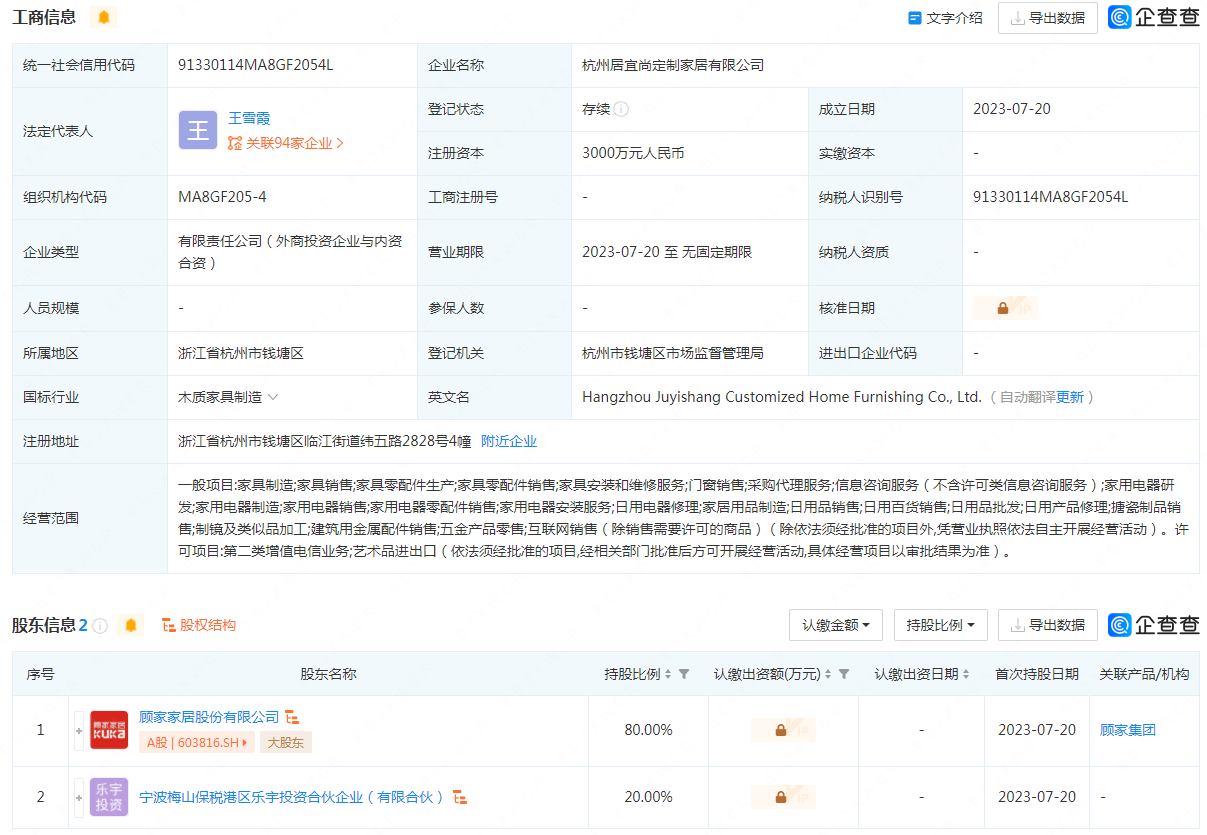
Task: Click the locked 认缴出资额 icon in the 顾家家居 row
Action: [783, 731]
